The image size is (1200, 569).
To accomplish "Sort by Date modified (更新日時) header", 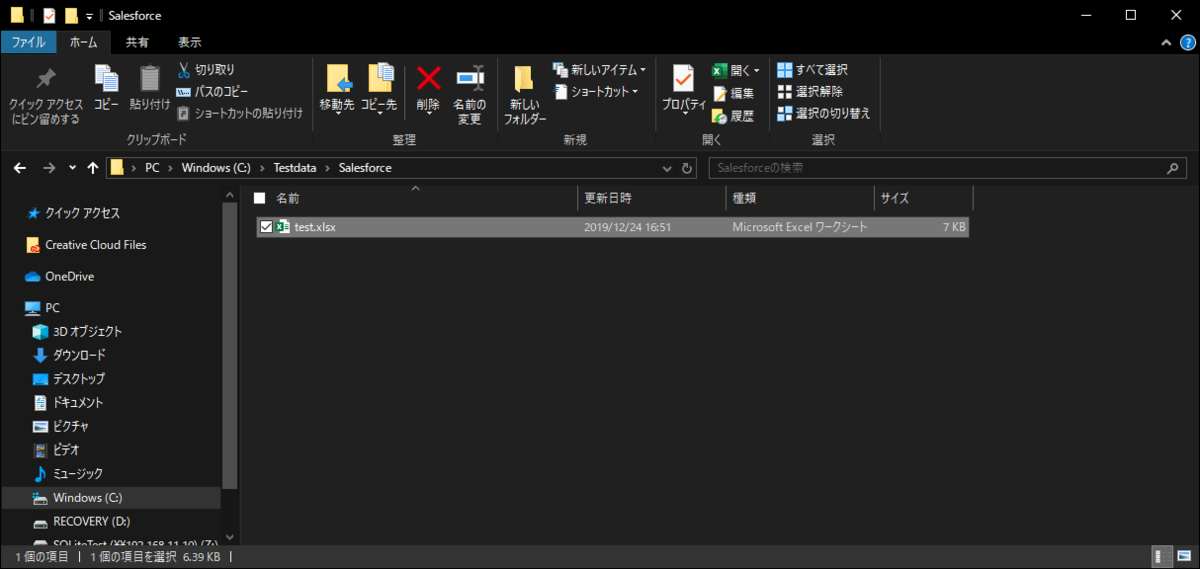I will (x=651, y=198).
